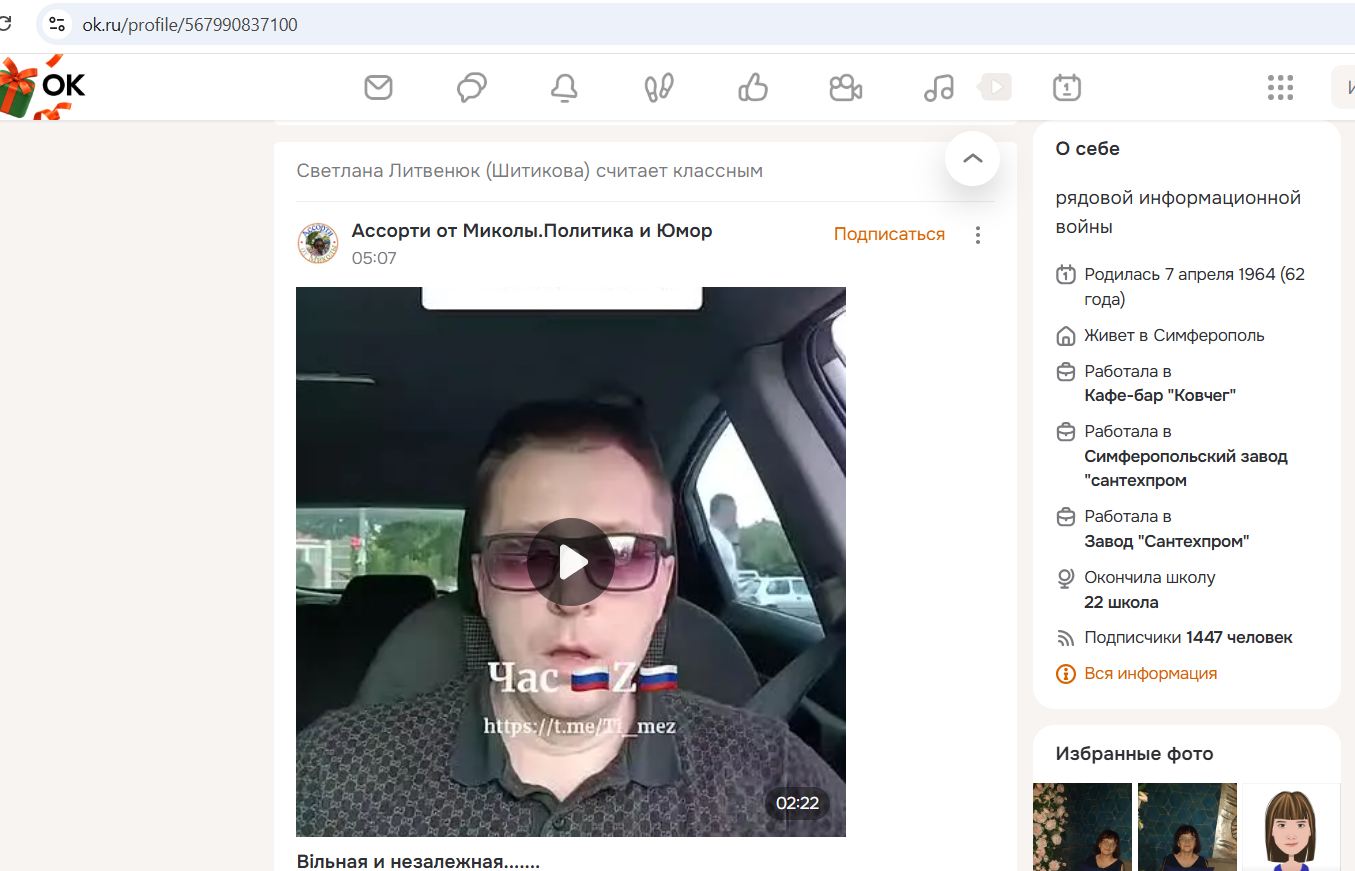Open Симферопольский завод "сантехпром workplace link

(1186, 468)
